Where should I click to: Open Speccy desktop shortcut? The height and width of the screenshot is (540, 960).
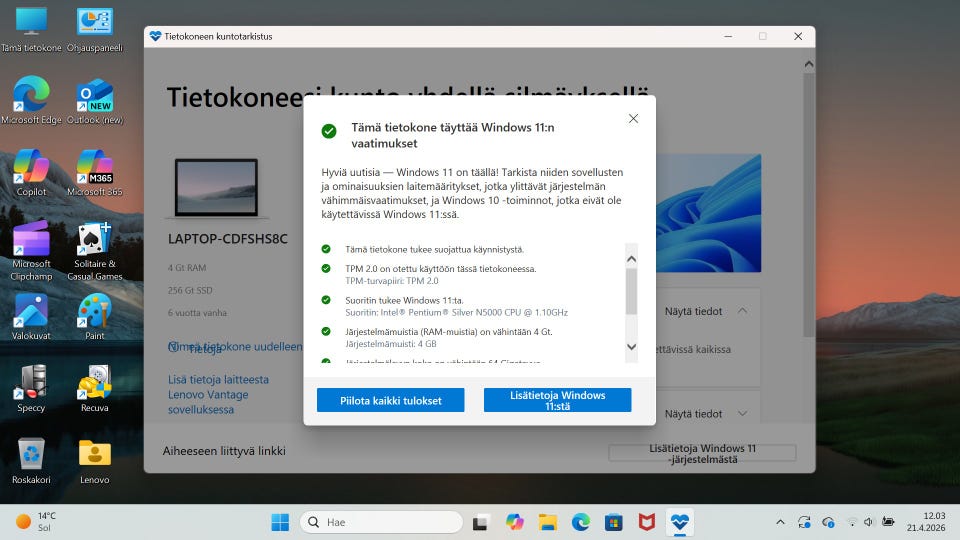click(31, 389)
